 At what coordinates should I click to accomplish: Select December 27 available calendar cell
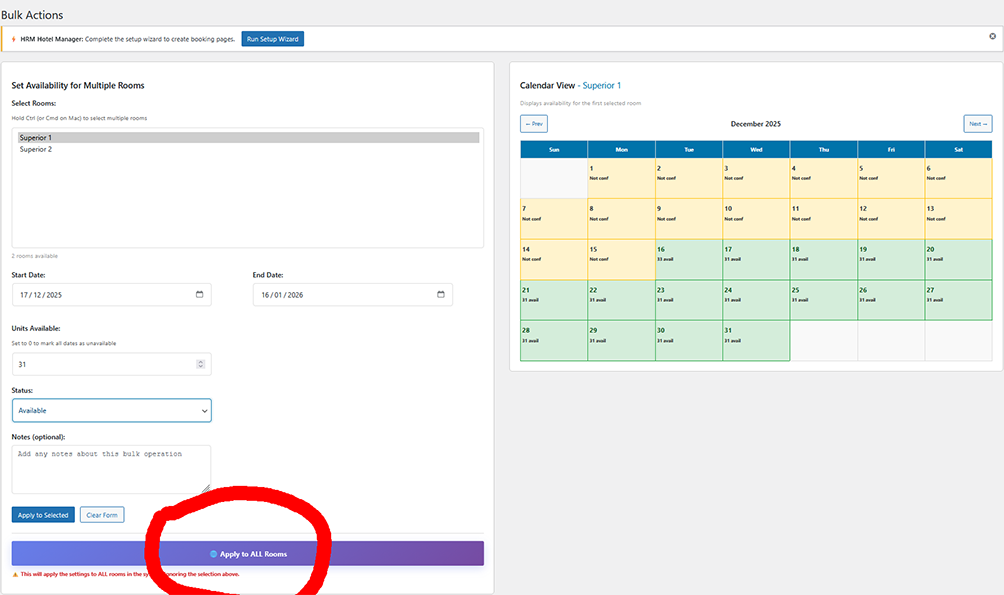[x=959, y=300]
